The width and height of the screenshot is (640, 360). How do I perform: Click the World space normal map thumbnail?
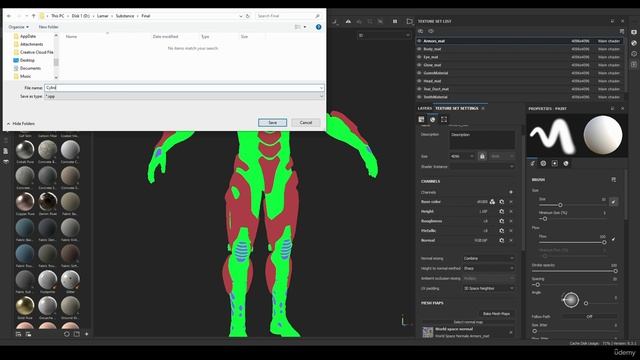pyautogui.click(x=427, y=332)
